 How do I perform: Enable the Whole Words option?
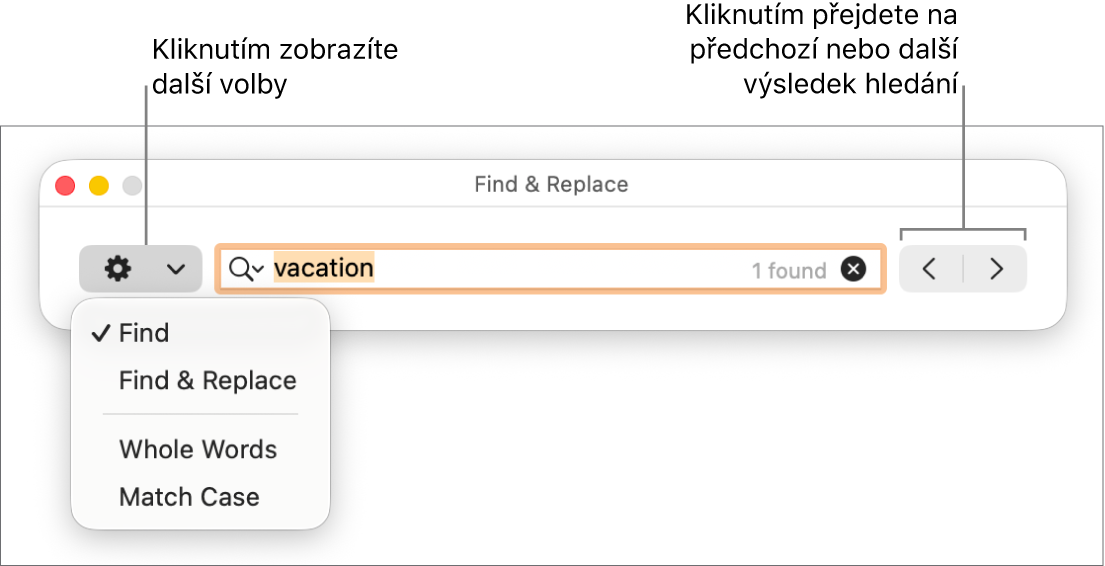coord(198,449)
